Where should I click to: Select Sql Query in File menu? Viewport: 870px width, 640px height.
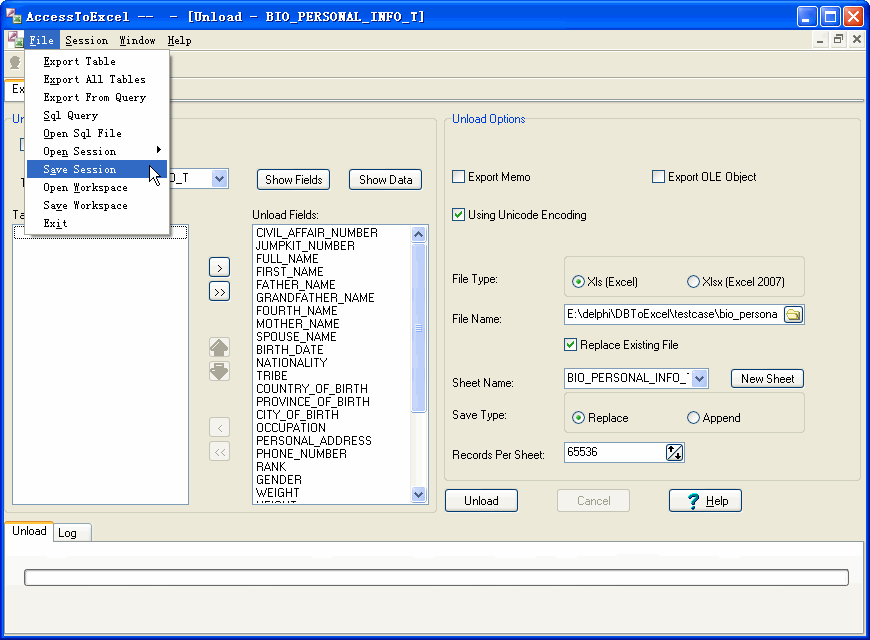point(97,115)
